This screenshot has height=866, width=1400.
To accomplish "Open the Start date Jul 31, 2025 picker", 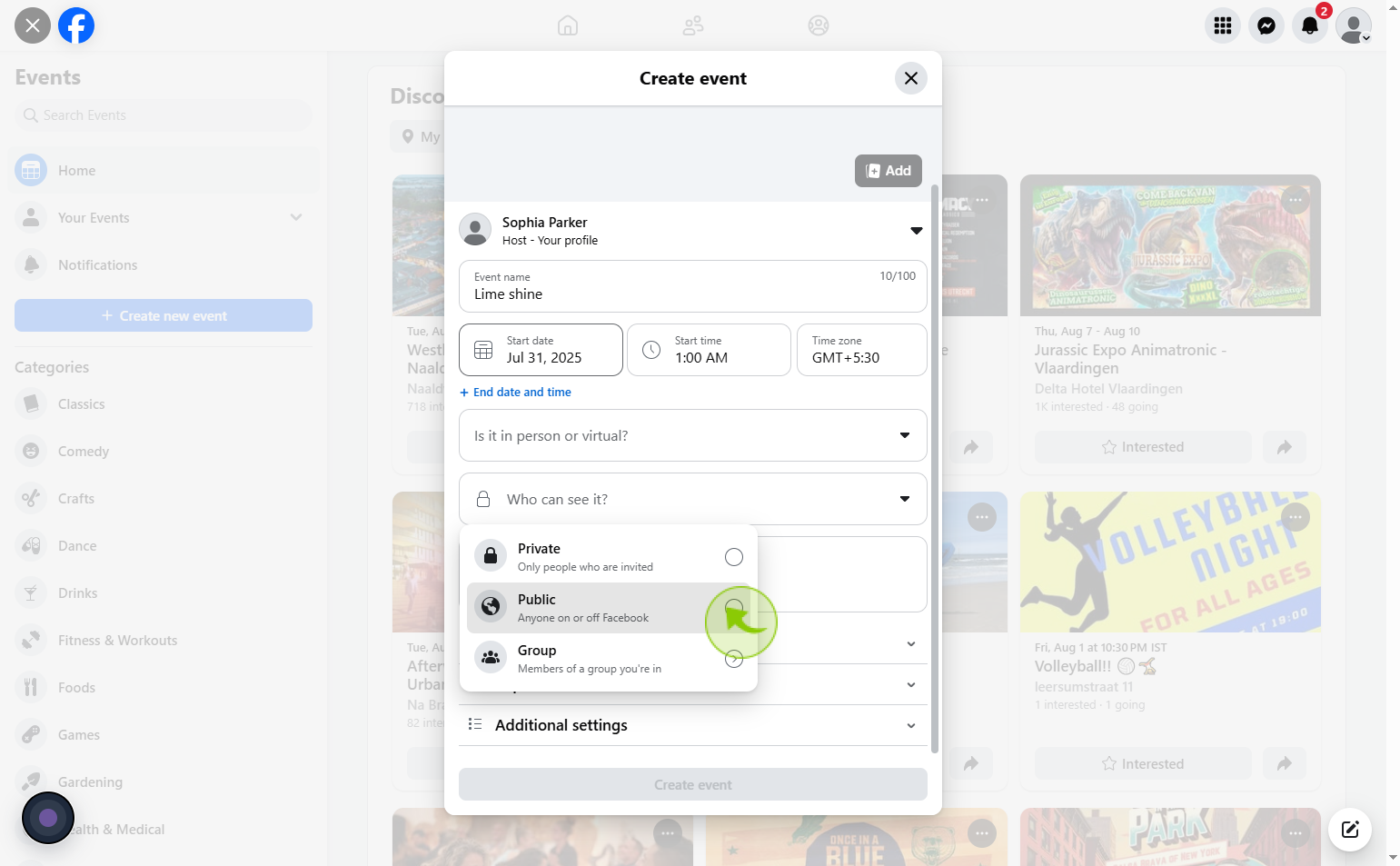I will 541,350.
